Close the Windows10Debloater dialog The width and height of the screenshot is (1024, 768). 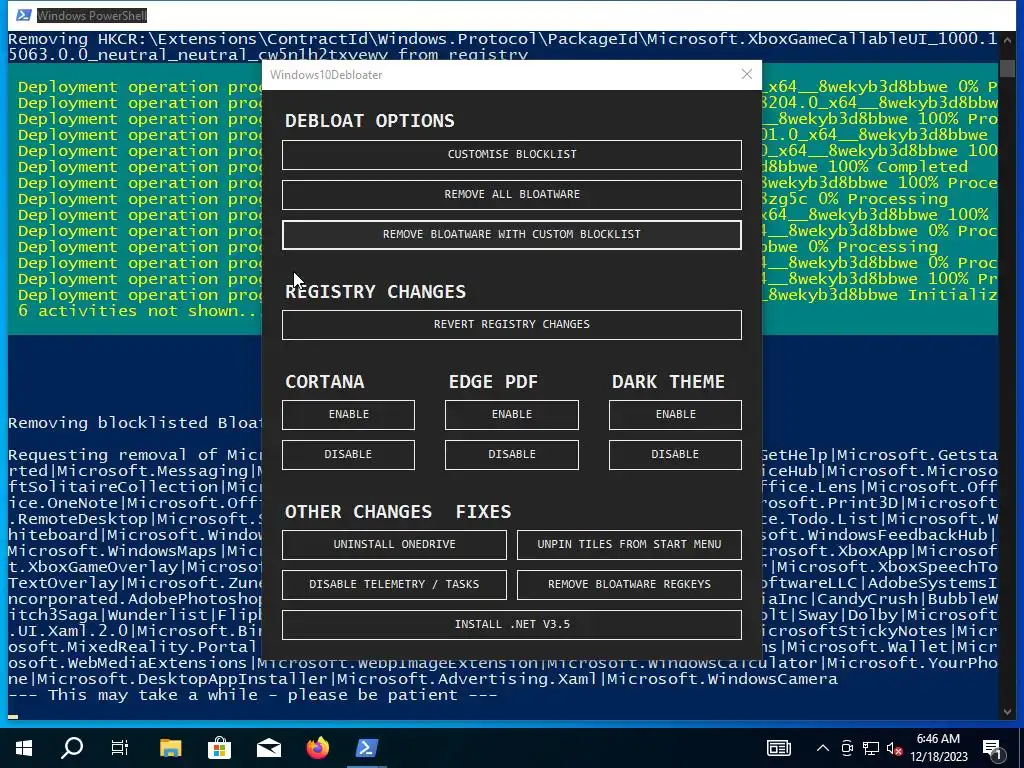[x=746, y=74]
